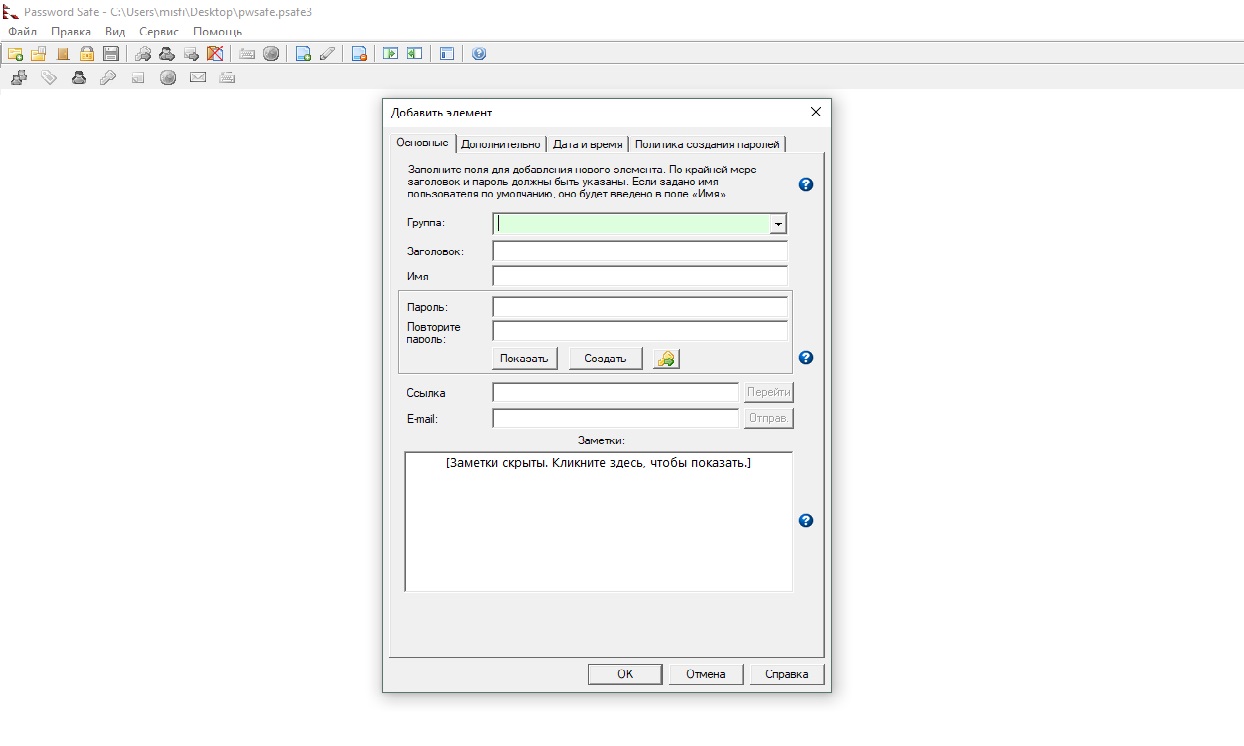Click the help icon beside the password section
This screenshot has width=1244, height=746.
click(806, 358)
